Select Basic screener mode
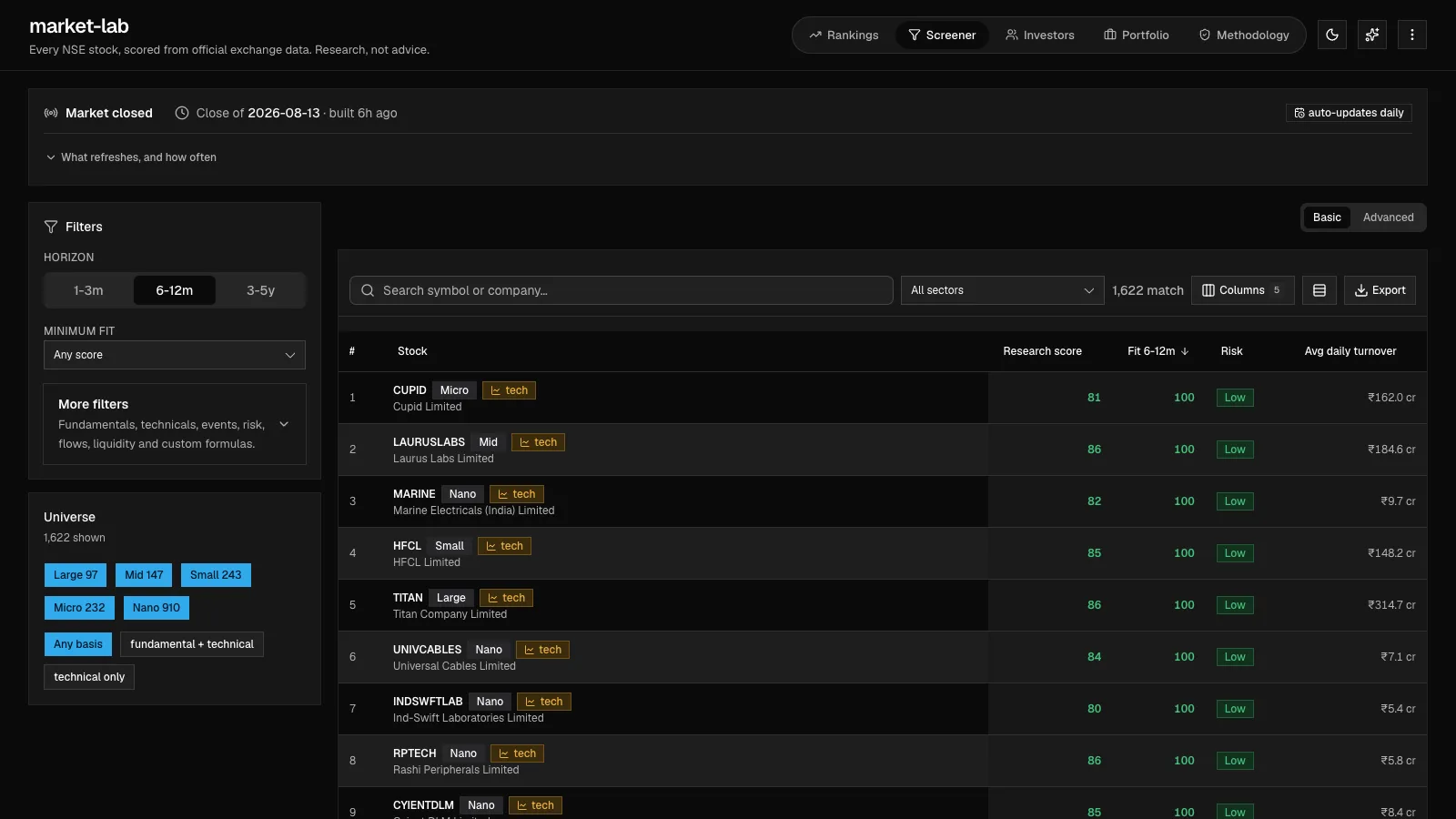Image resolution: width=1456 pixels, height=819 pixels. [1327, 217]
